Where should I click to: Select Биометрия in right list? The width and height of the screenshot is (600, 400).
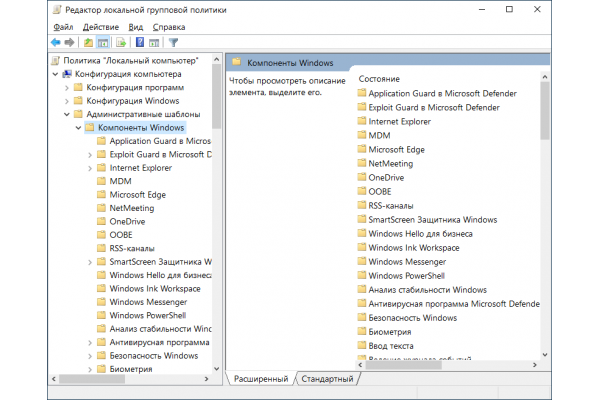point(390,332)
